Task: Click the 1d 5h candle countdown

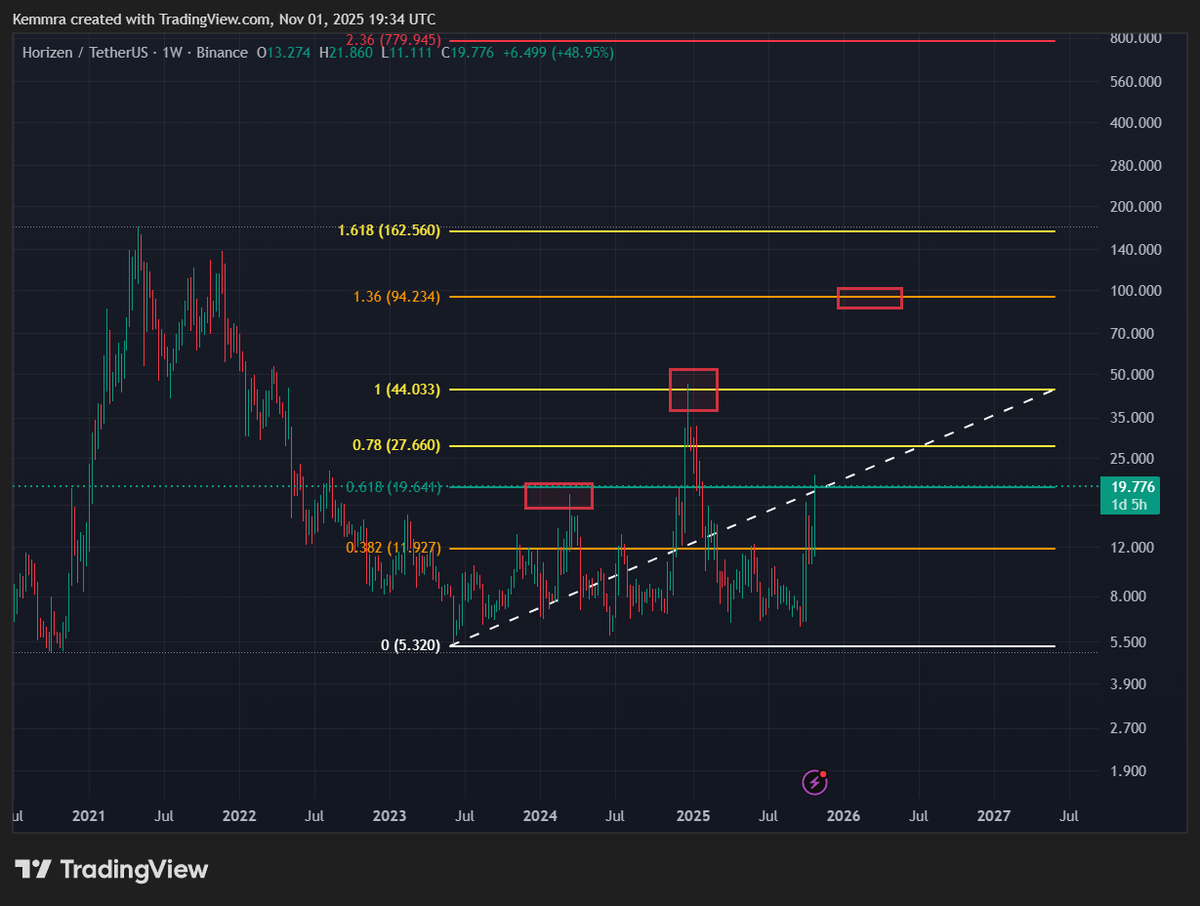Action: pyautogui.click(x=1130, y=505)
